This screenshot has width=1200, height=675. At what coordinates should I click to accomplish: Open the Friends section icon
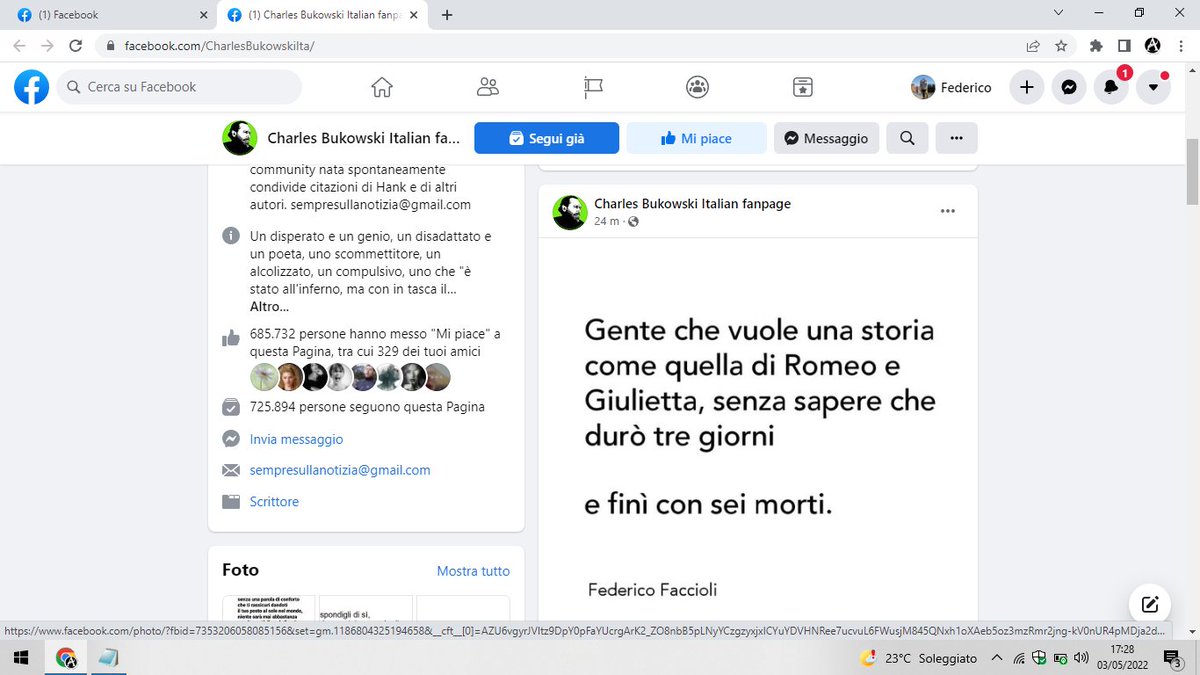point(487,87)
